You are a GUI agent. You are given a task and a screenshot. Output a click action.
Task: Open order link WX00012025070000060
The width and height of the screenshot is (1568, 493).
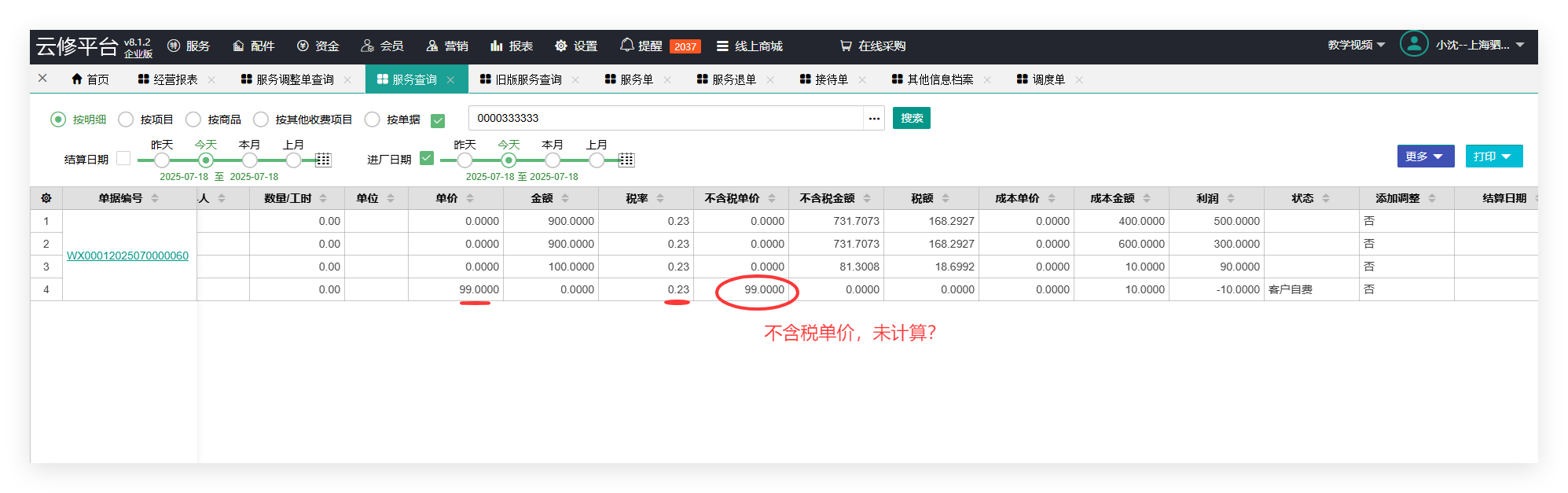pyautogui.click(x=127, y=256)
